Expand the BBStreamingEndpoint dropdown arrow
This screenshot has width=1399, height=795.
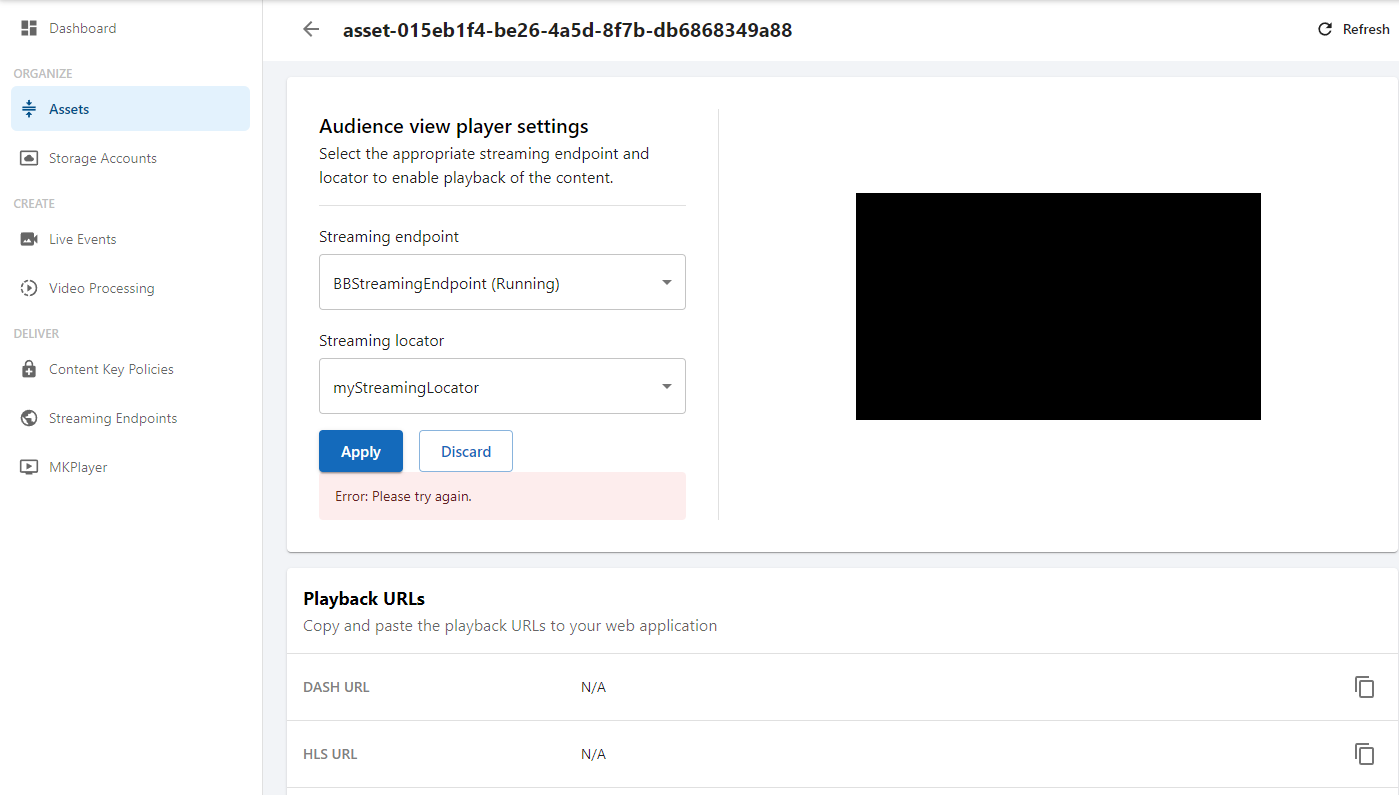click(x=667, y=283)
